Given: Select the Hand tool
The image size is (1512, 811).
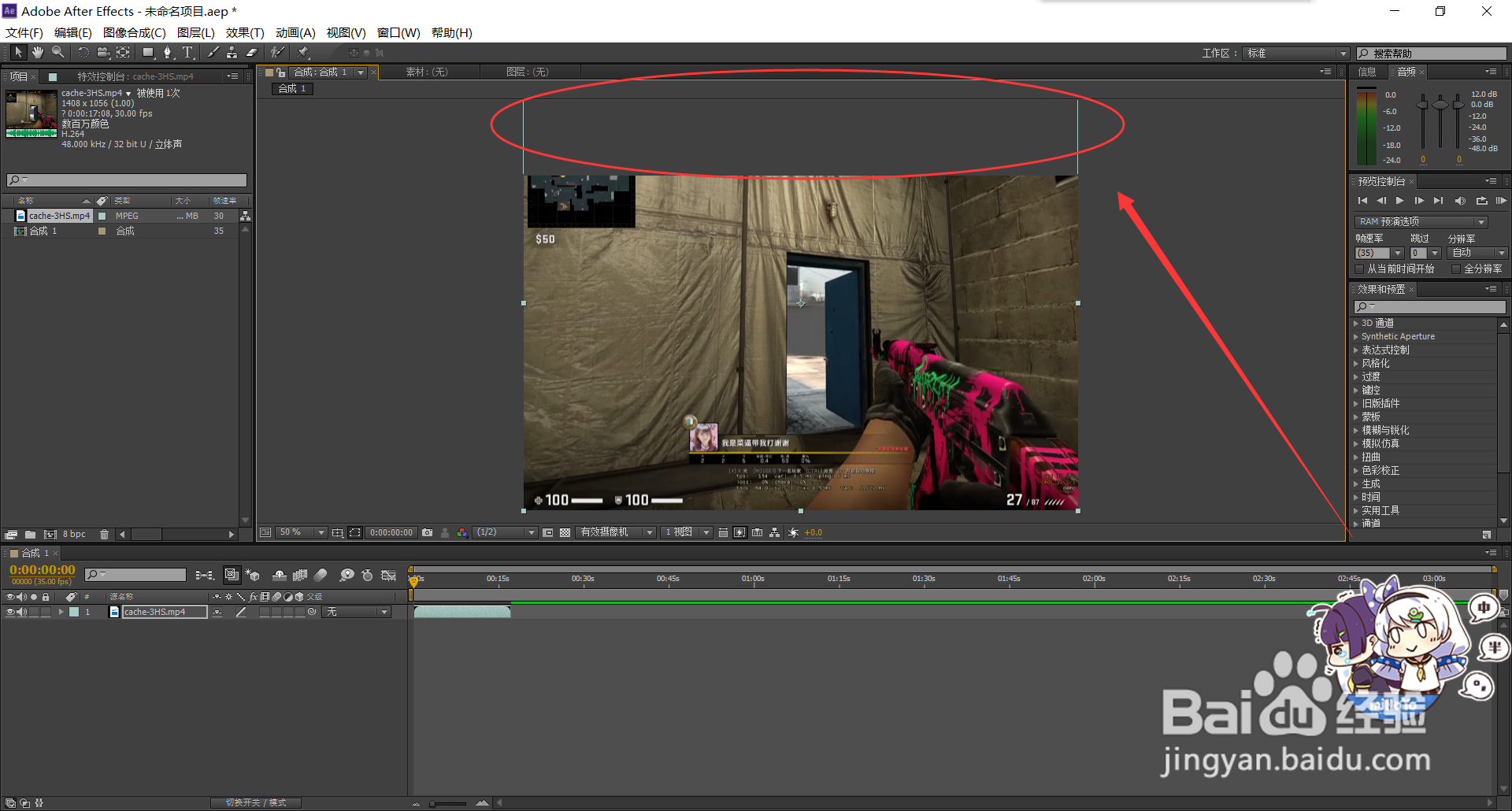Looking at the screenshot, I should [x=38, y=52].
